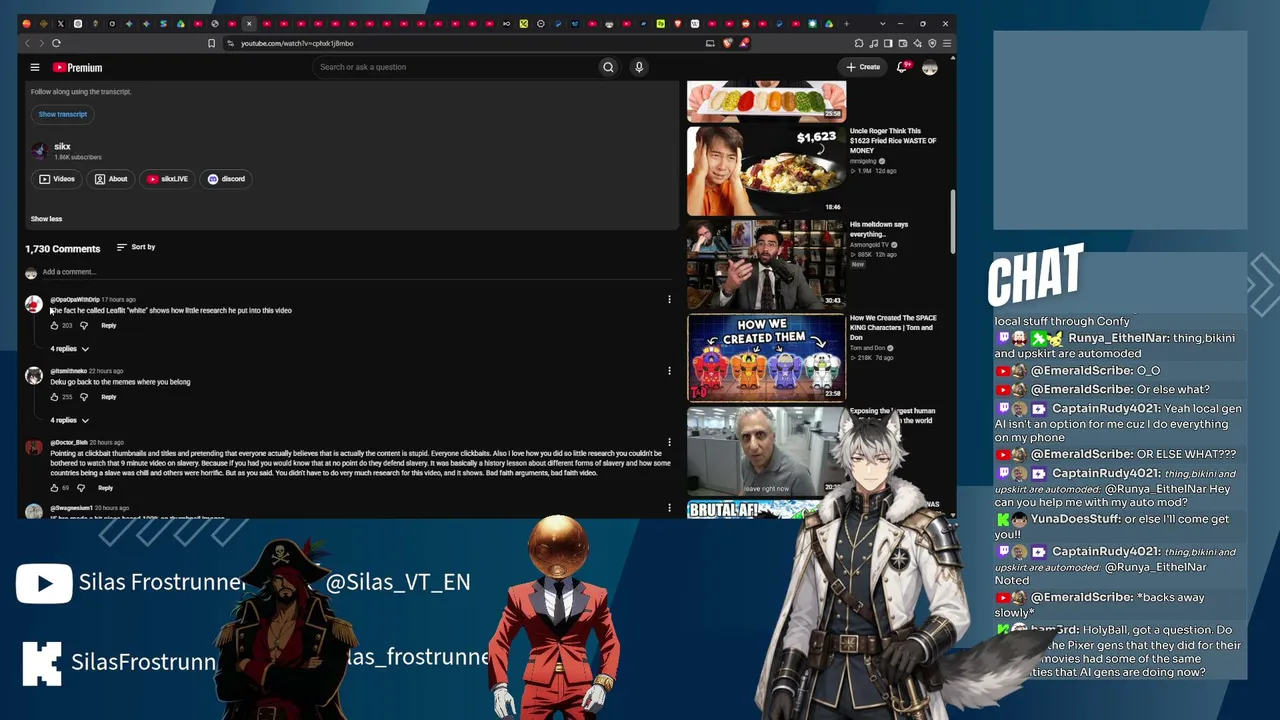Open the sikx channel About button

pyautogui.click(x=111, y=179)
